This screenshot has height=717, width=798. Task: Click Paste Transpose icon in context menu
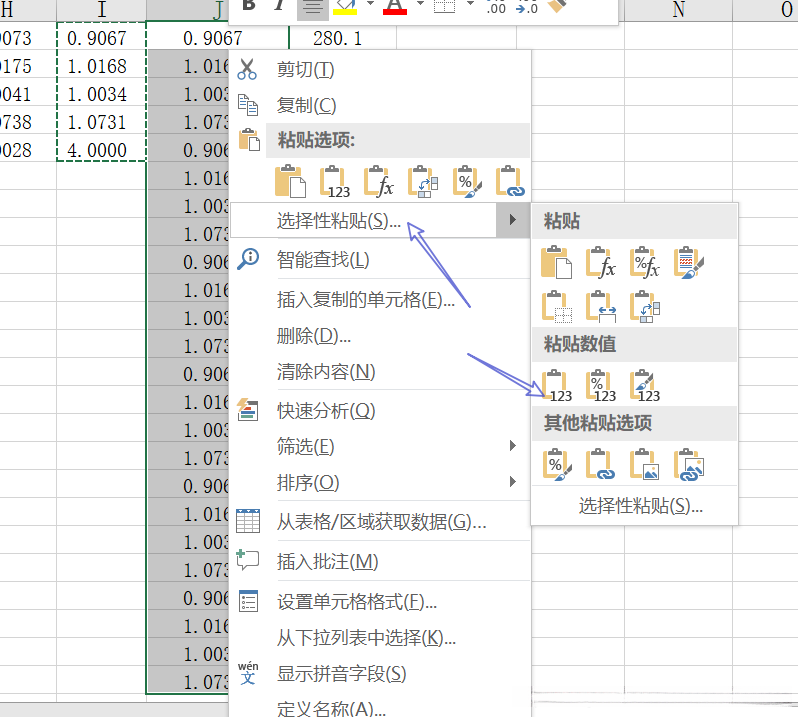click(x=423, y=181)
